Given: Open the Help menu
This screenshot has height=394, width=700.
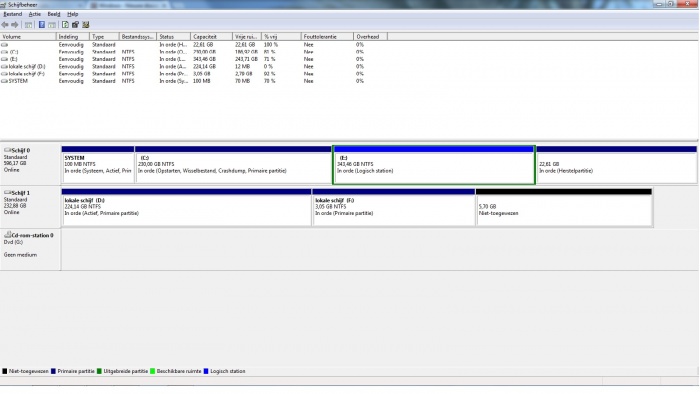Looking at the screenshot, I should pos(72,14).
